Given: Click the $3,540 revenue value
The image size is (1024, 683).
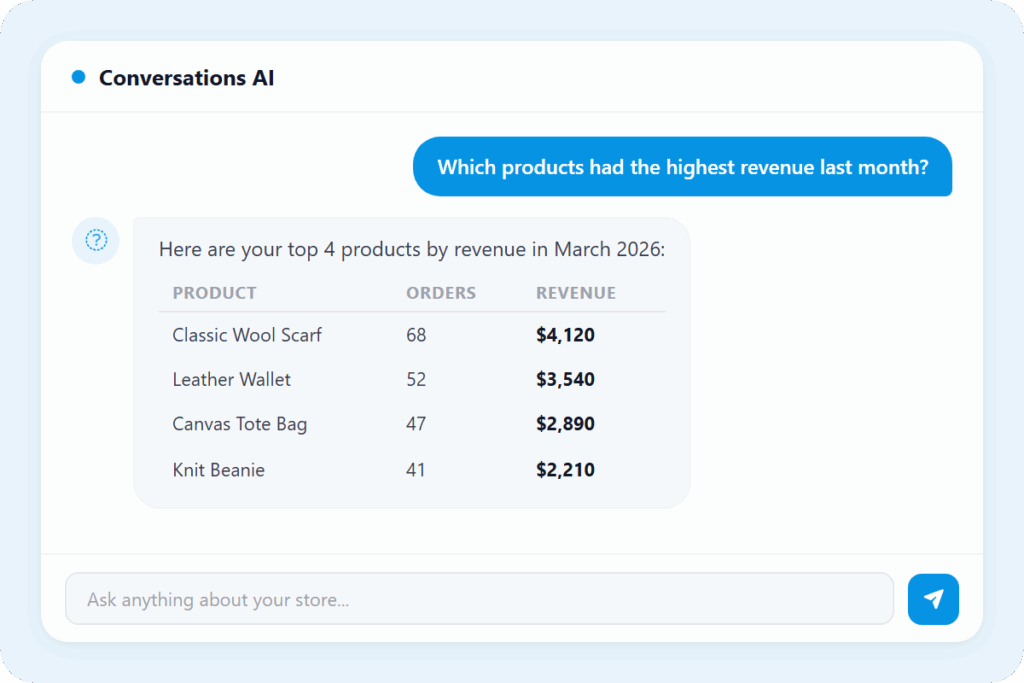Looking at the screenshot, I should click(565, 379).
